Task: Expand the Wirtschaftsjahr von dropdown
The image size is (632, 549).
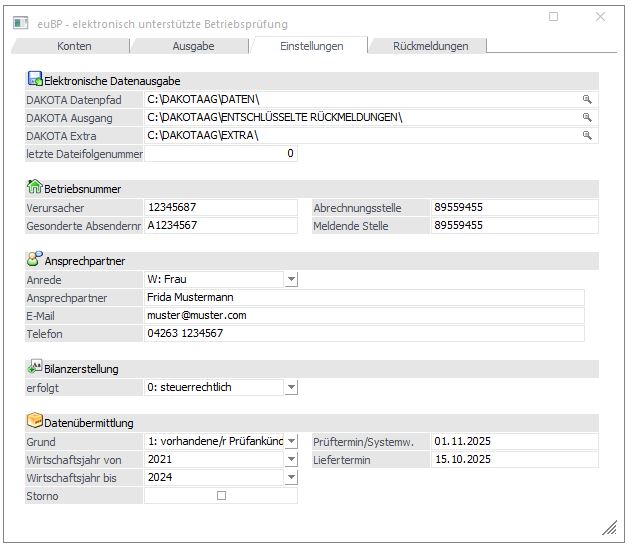Action: (290, 459)
